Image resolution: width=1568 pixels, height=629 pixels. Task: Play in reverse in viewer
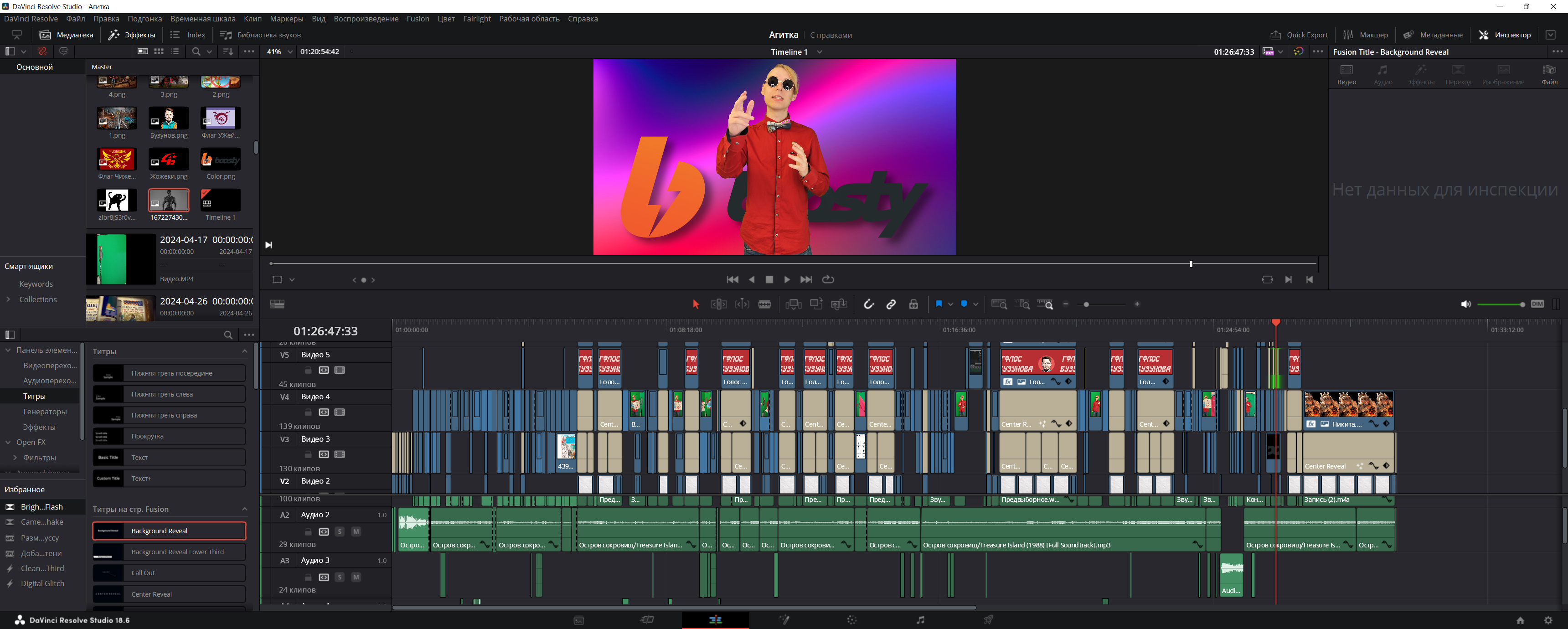752,279
